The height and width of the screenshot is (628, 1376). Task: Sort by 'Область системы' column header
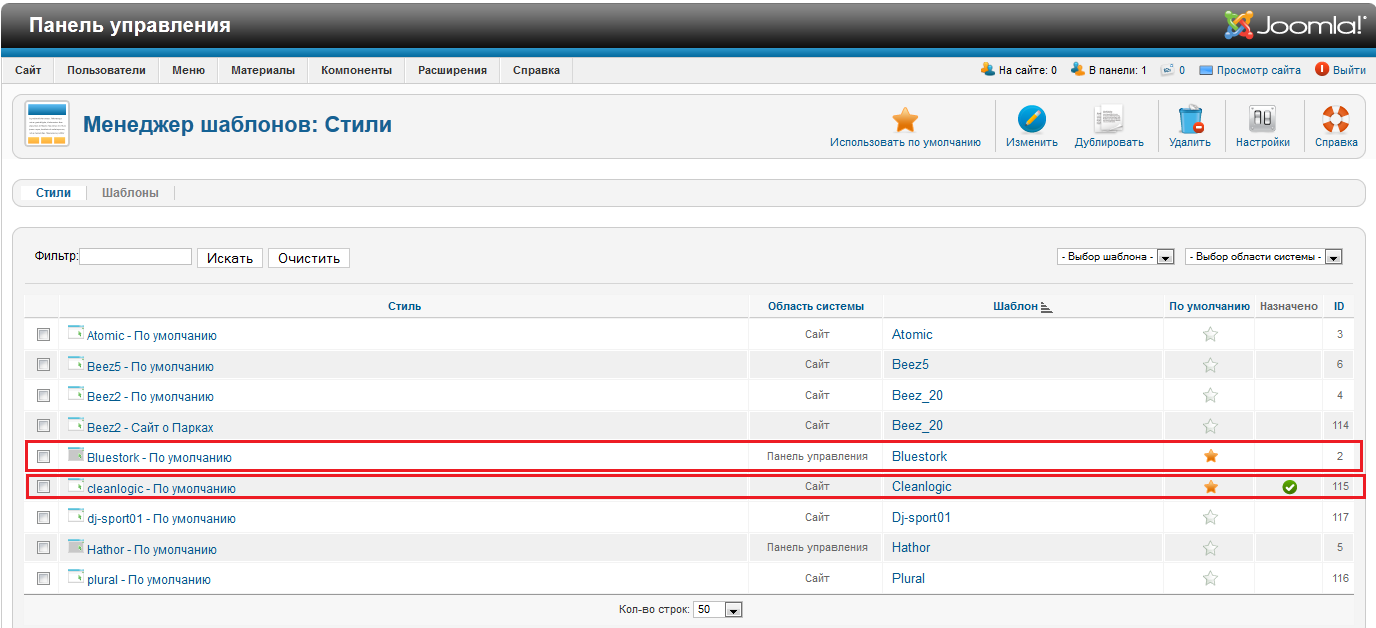[816, 306]
